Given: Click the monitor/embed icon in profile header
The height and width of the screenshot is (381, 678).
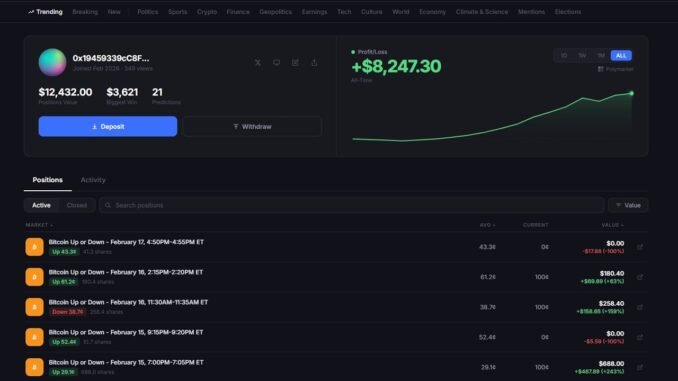Looking at the screenshot, I should (x=276, y=63).
